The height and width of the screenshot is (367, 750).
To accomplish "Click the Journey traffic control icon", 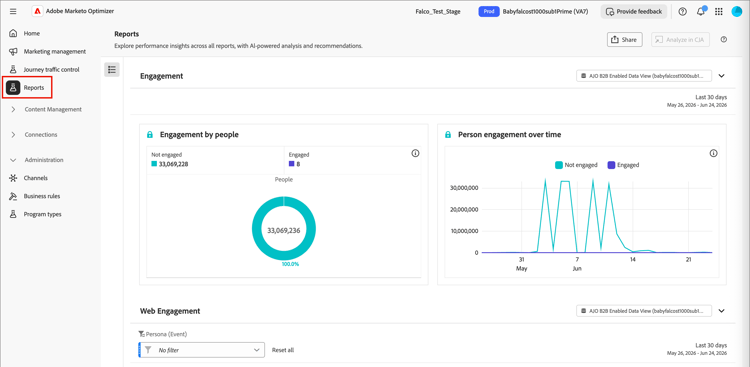I will click(x=13, y=69).
